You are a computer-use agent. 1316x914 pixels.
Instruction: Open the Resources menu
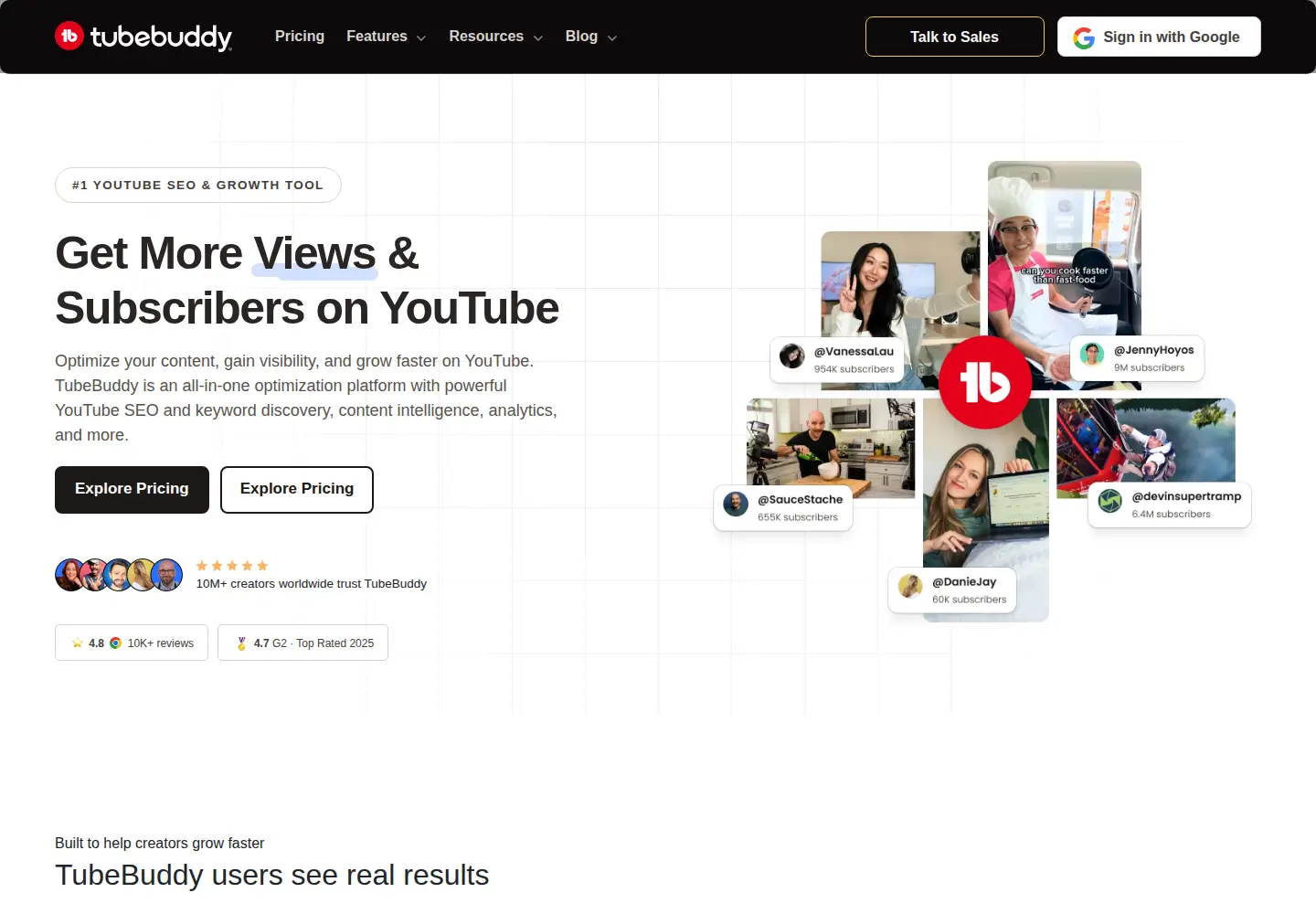click(495, 37)
